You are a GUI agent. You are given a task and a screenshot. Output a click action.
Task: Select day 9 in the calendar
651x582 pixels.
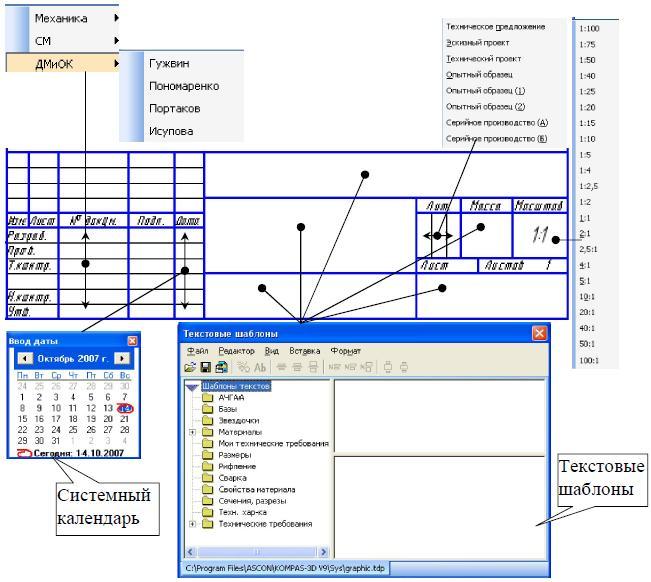(39, 408)
